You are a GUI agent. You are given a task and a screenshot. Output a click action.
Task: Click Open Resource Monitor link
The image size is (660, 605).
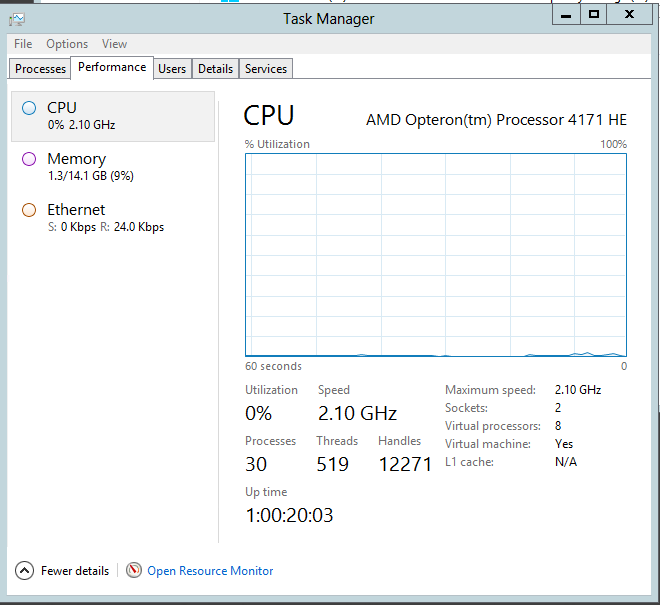point(210,571)
